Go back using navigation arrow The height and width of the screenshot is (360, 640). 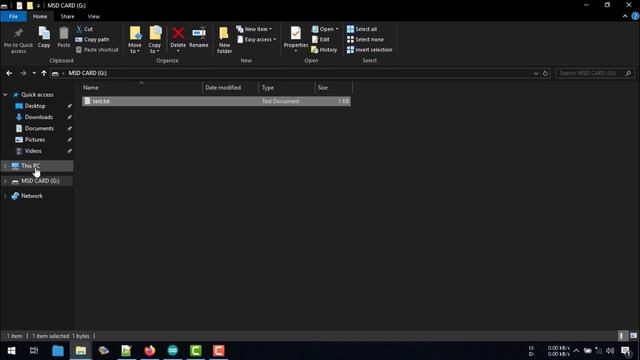[x=9, y=73]
